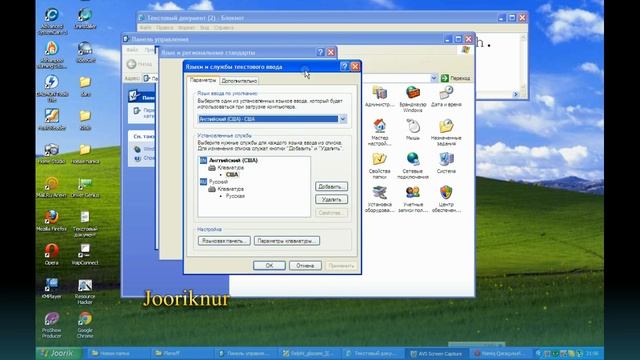640x360 pixels.
Task: Click the help question-mark button in the text input dialog
Action: click(344, 67)
